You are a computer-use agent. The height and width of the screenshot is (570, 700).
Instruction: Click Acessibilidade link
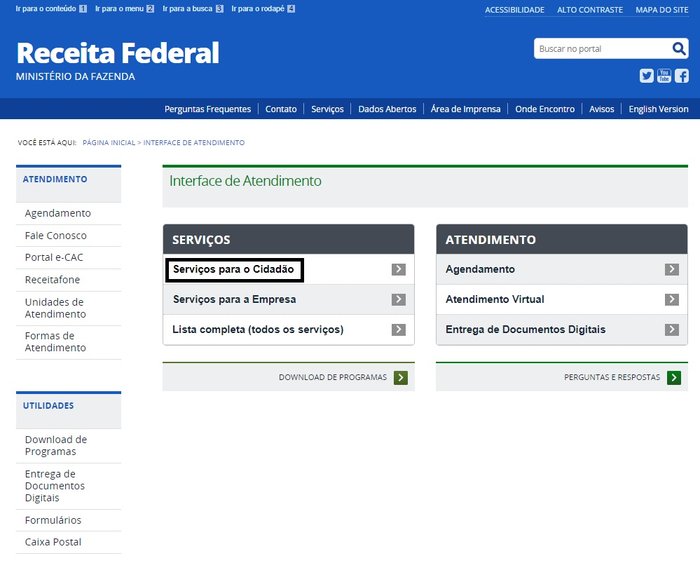pos(515,10)
